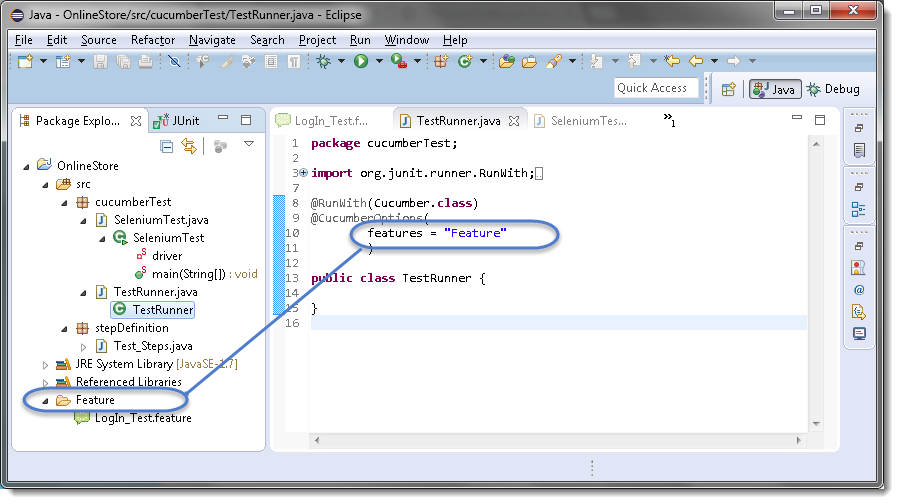Open the Source menu
This screenshot has width=899, height=504.
(x=99, y=40)
